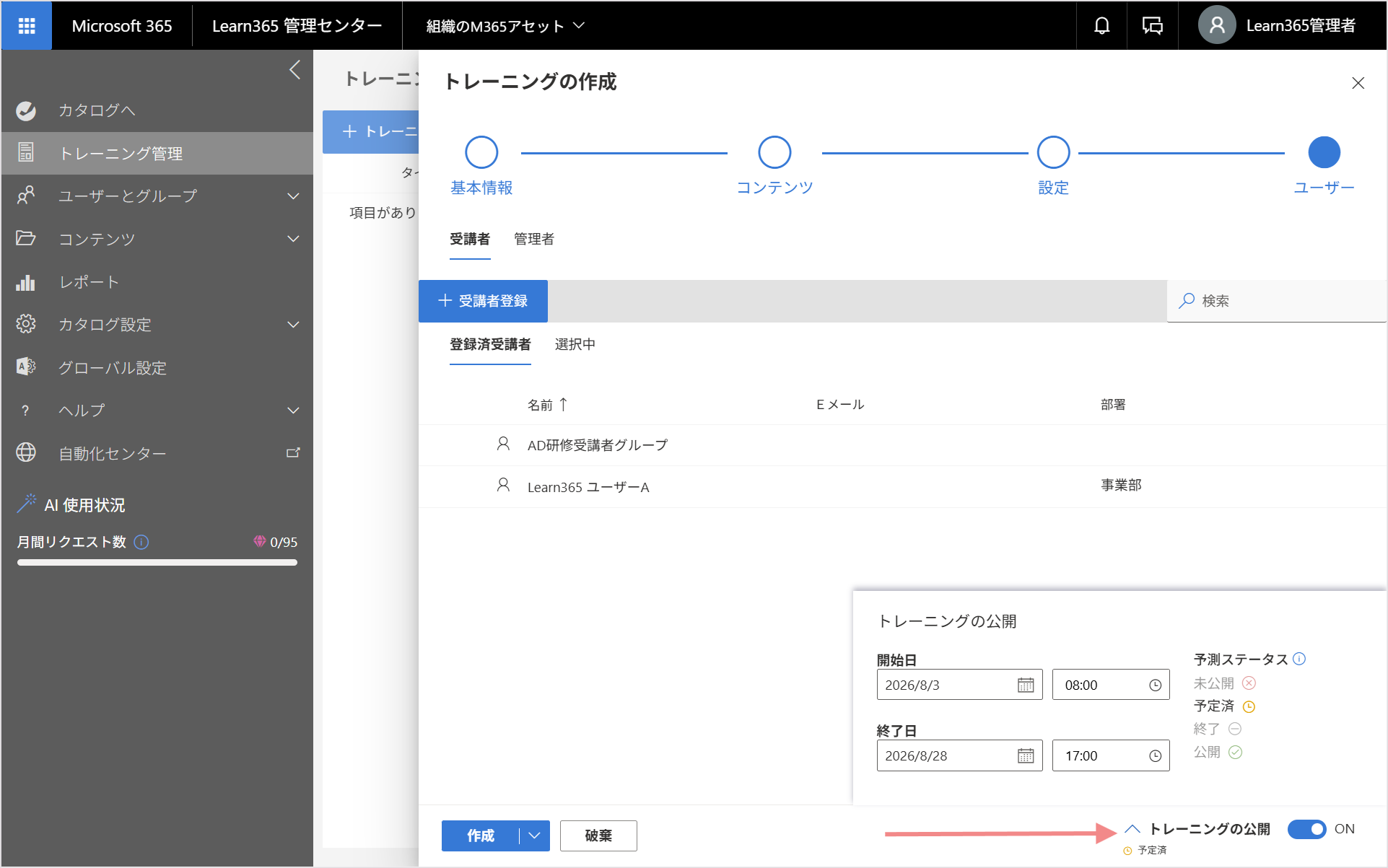The height and width of the screenshot is (868, 1388).
Task: Open the feedback chat icon
Action: click(x=1152, y=26)
